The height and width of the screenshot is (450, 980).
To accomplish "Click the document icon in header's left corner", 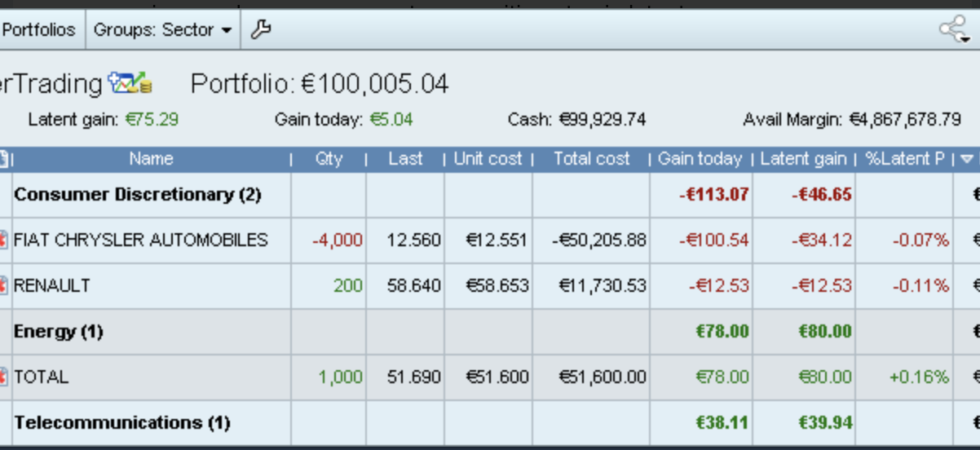I will point(4,159).
